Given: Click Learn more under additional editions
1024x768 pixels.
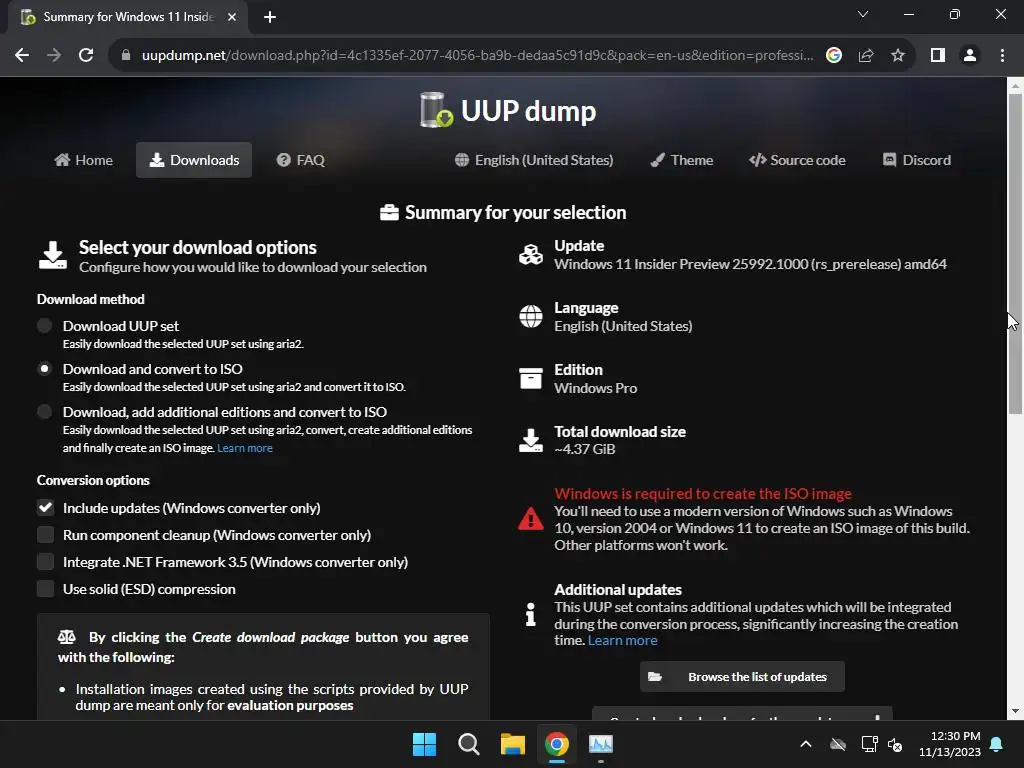Looking at the screenshot, I should tap(245, 448).
